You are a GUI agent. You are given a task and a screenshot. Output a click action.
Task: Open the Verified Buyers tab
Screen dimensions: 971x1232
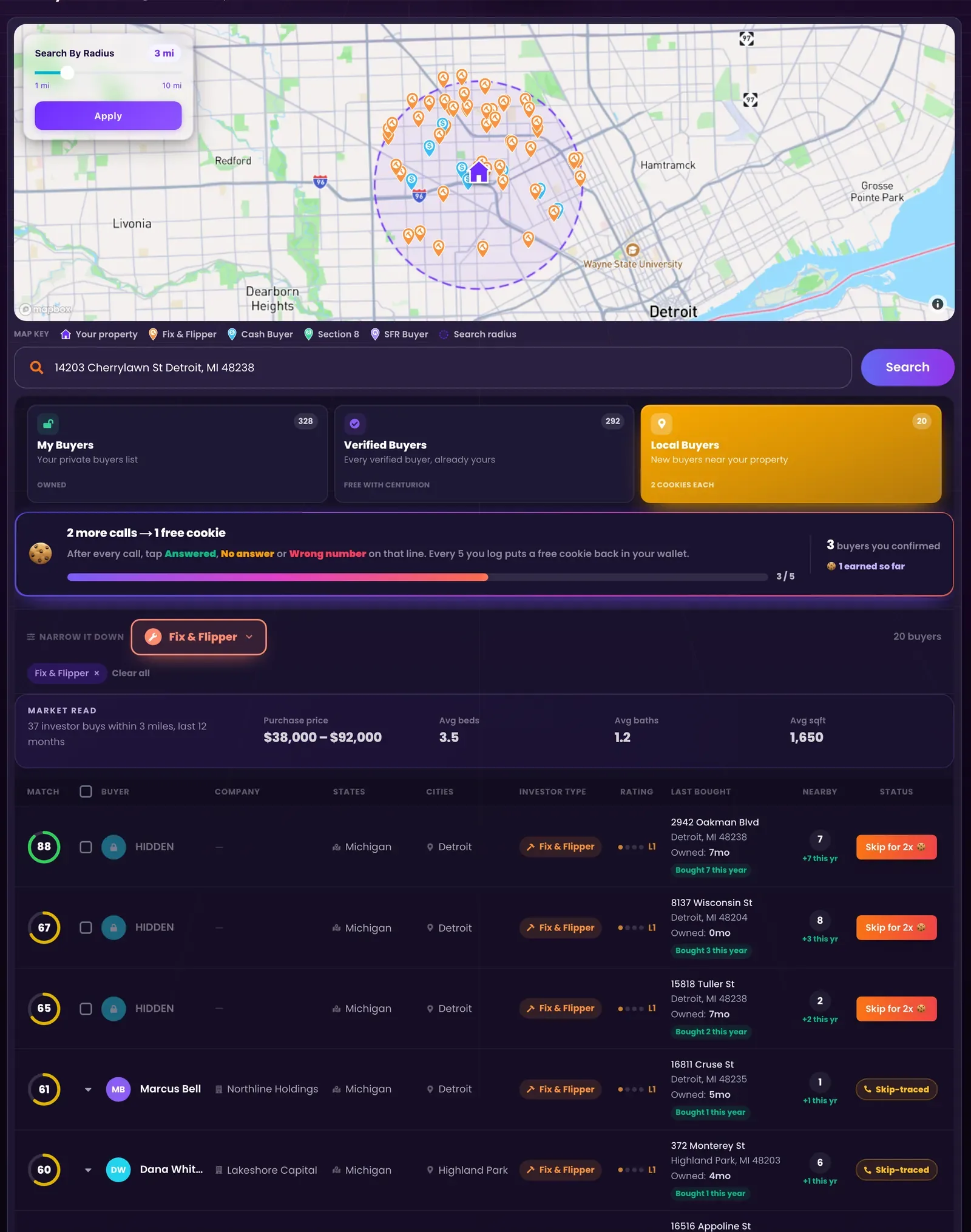tap(484, 453)
